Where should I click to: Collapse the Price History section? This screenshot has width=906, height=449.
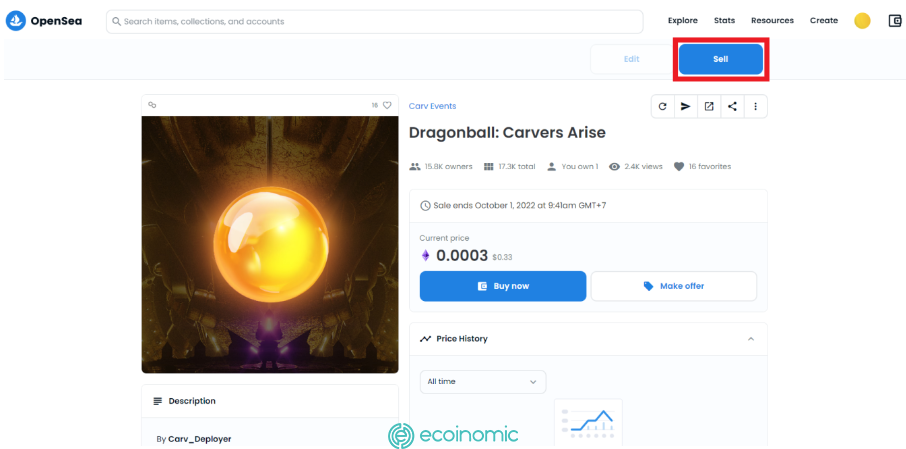click(751, 339)
